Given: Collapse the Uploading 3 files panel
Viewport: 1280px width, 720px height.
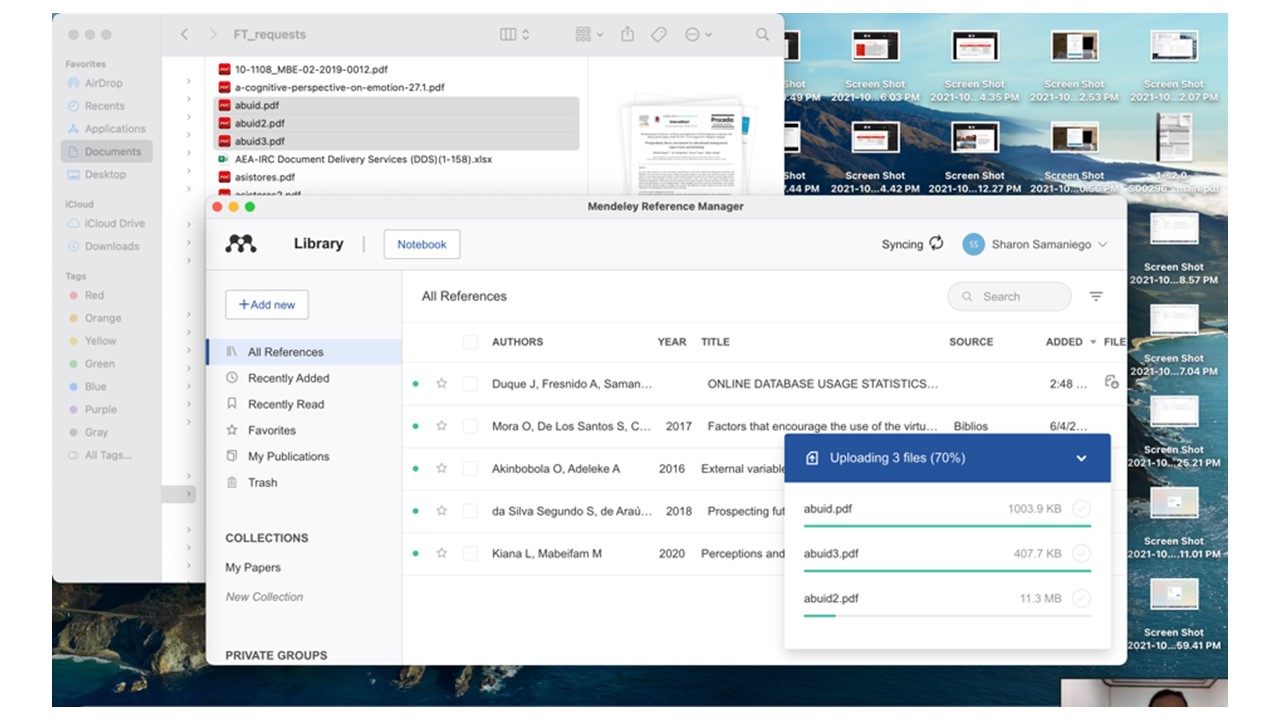Looking at the screenshot, I should (x=1081, y=458).
